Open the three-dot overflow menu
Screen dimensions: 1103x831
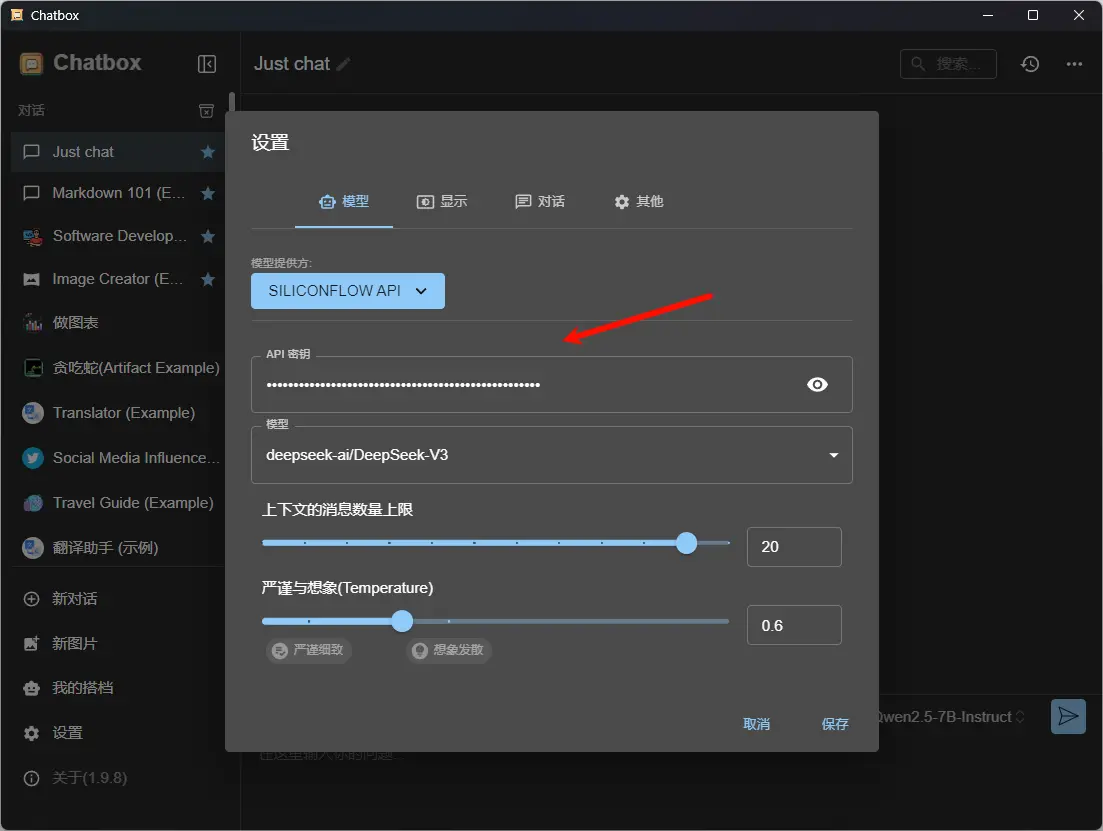(x=1074, y=63)
